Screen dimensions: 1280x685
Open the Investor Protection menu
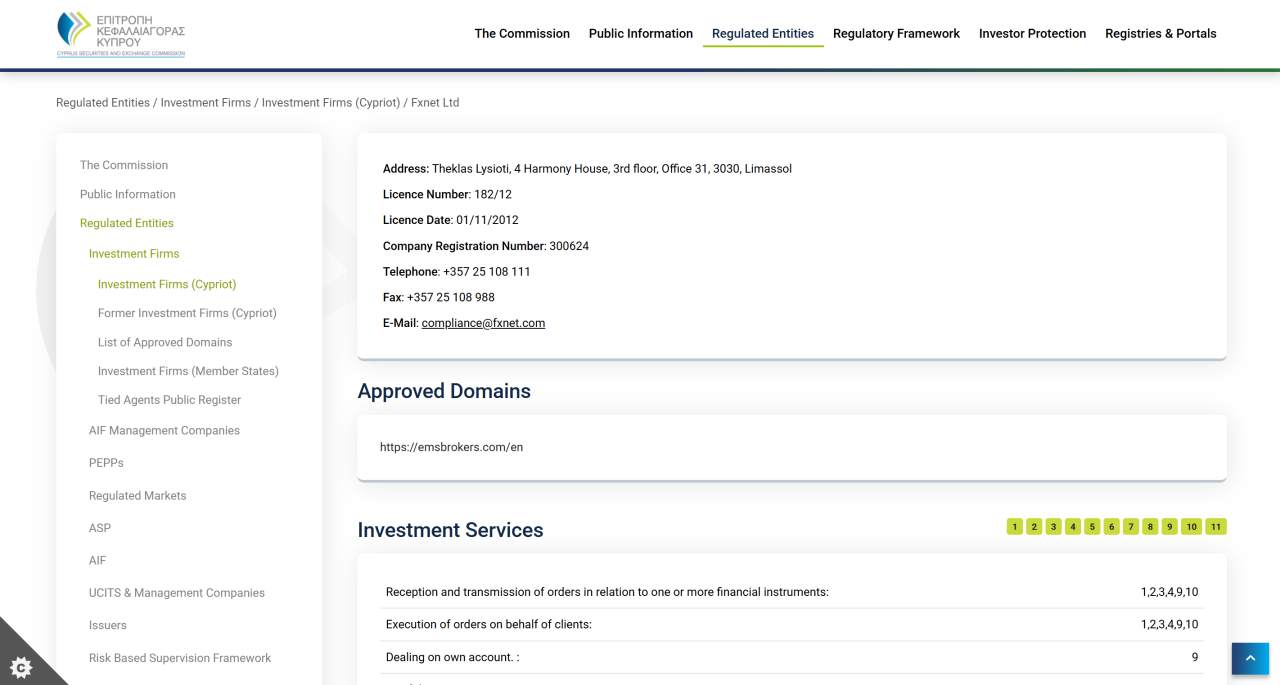1032,33
